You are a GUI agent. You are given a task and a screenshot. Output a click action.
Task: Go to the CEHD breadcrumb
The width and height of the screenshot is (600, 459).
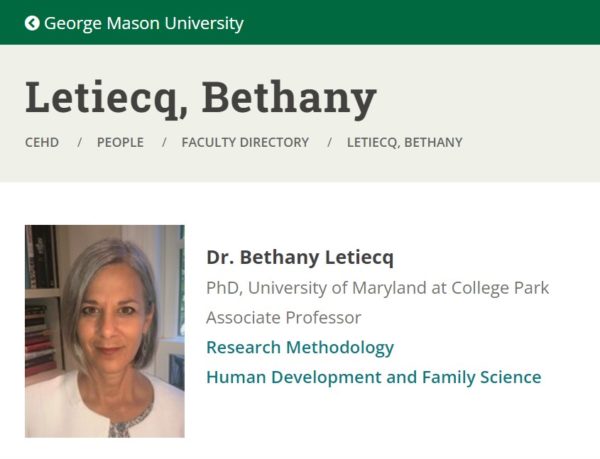point(42,142)
